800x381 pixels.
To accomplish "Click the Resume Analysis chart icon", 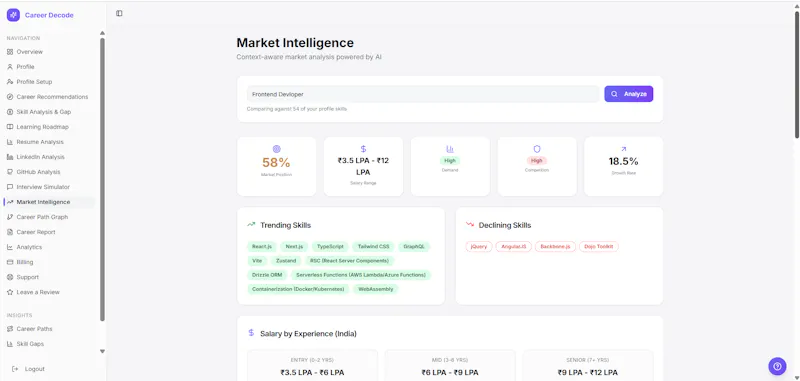I will click(x=10, y=142).
